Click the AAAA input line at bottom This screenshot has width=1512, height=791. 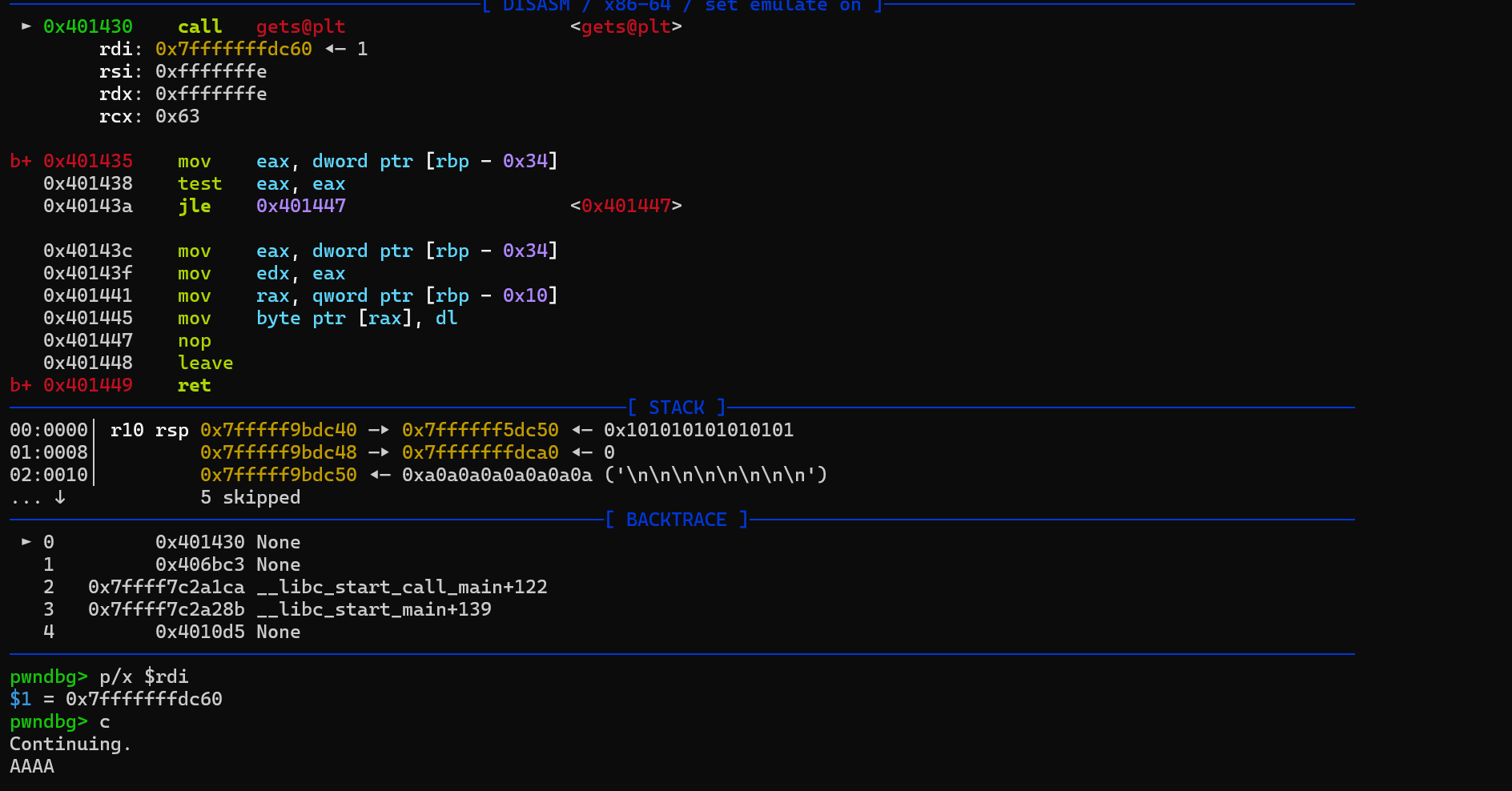tap(32, 766)
